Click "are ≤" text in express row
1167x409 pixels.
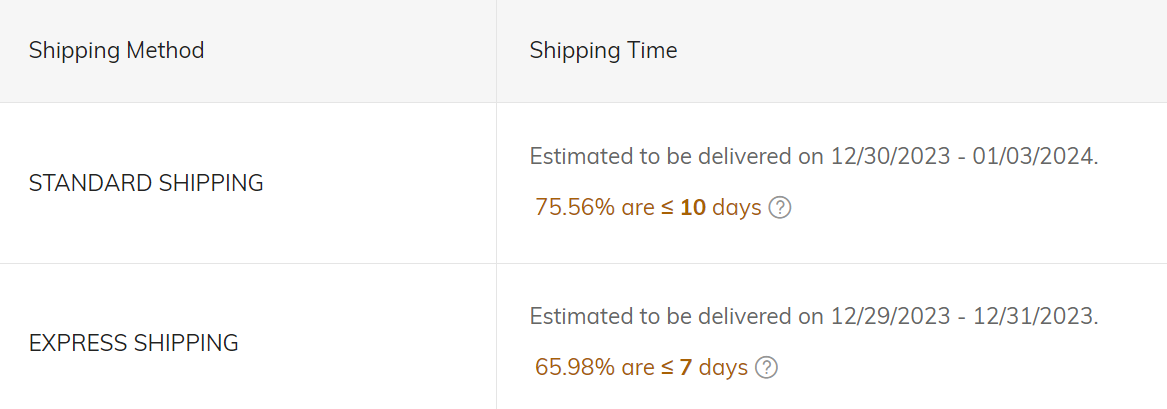[x=648, y=368]
